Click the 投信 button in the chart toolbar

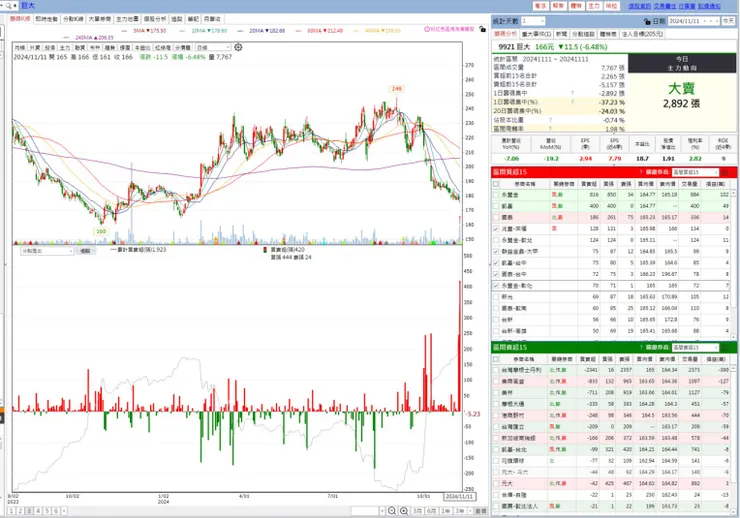pyautogui.click(x=50, y=48)
